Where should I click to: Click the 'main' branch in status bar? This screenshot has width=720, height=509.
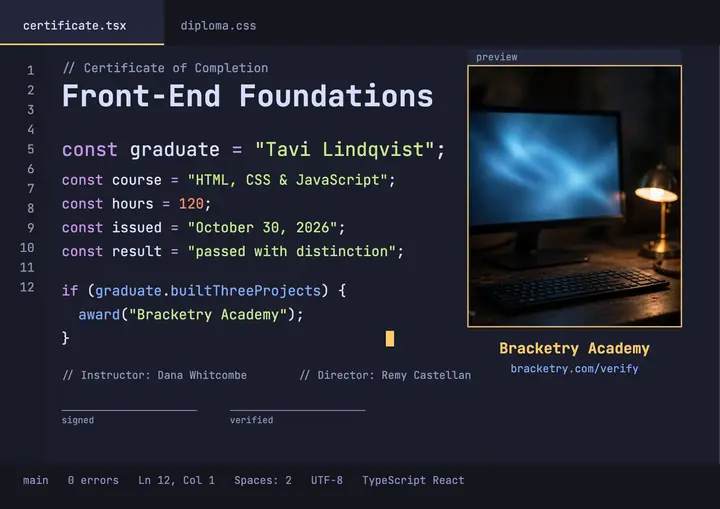tap(36, 480)
